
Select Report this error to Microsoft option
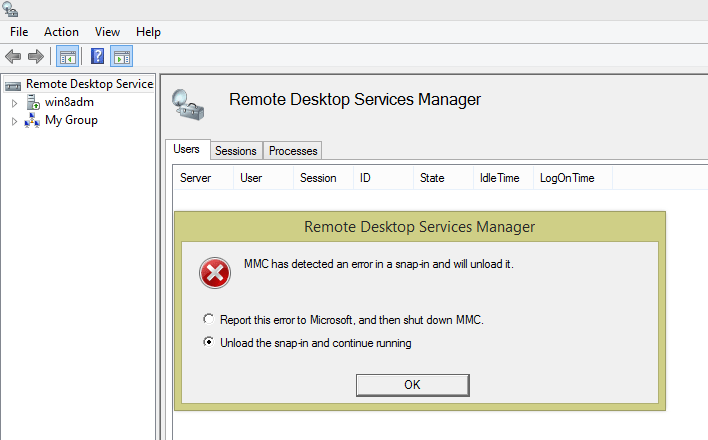pyautogui.click(x=208, y=319)
